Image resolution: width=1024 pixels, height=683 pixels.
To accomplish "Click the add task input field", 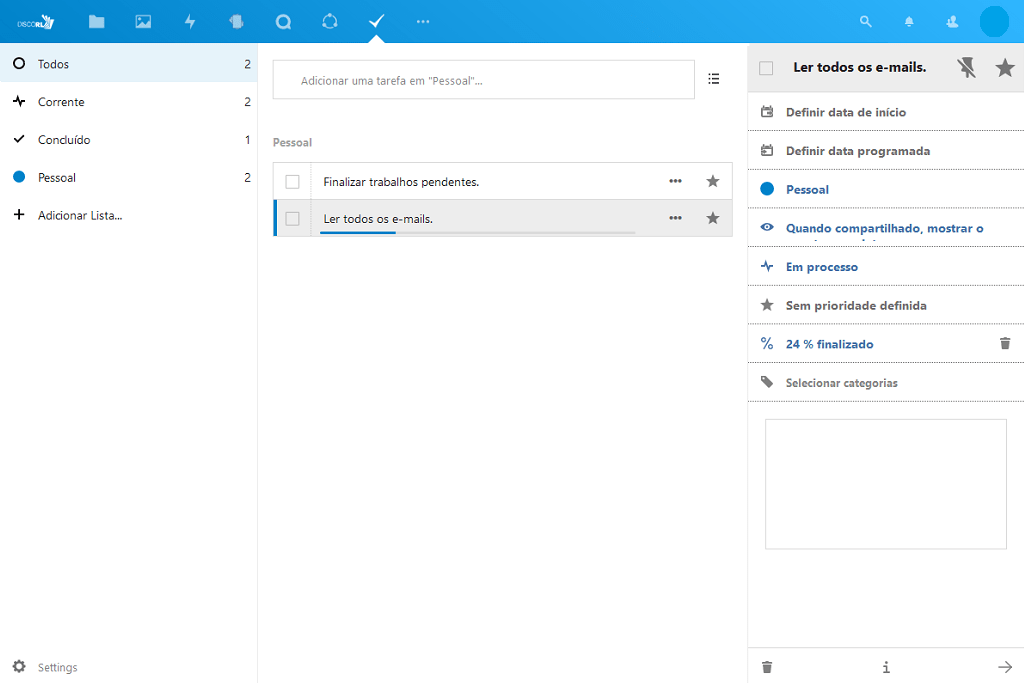I will click(x=484, y=80).
